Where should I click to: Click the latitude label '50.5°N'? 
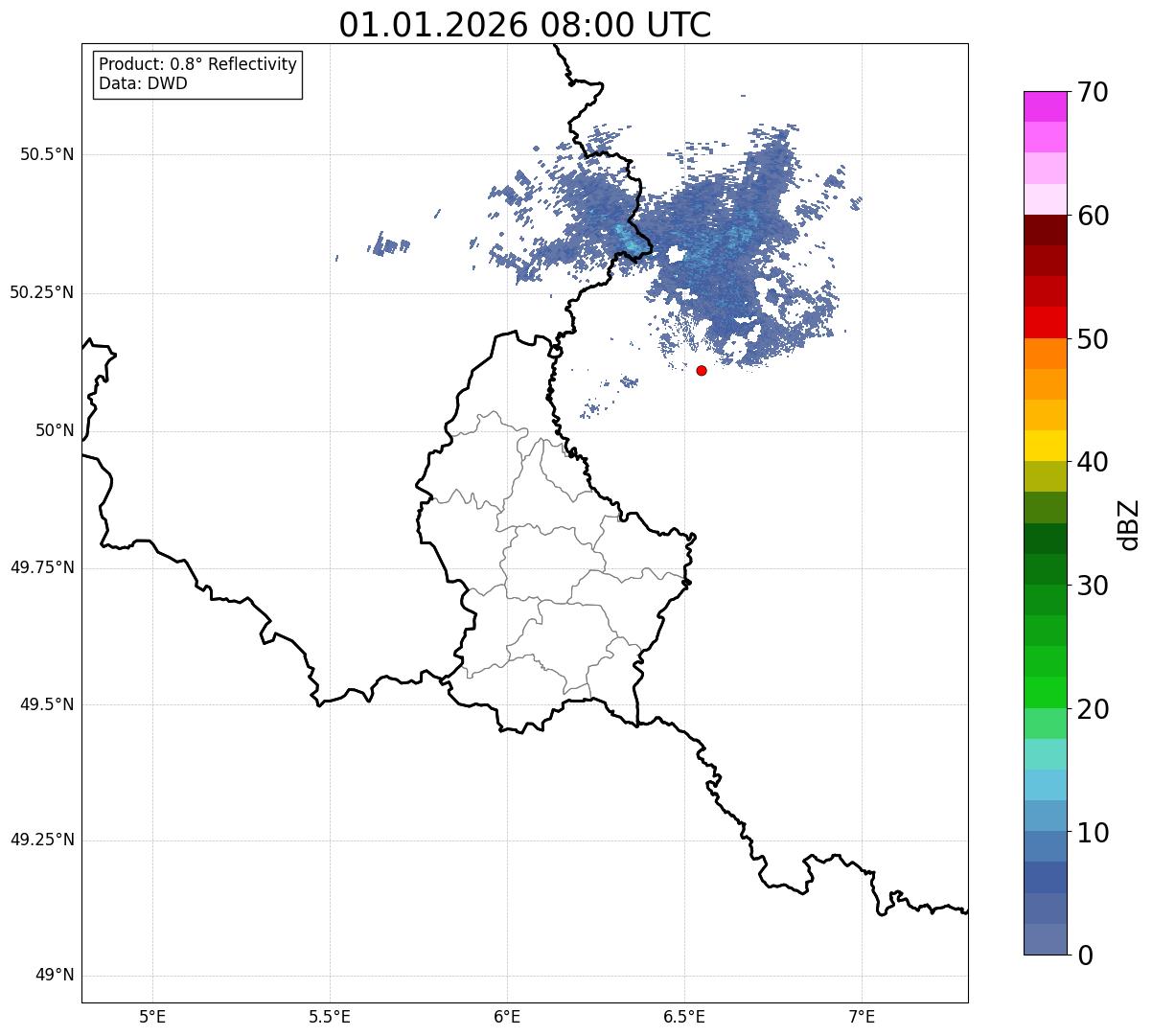[x=46, y=154]
